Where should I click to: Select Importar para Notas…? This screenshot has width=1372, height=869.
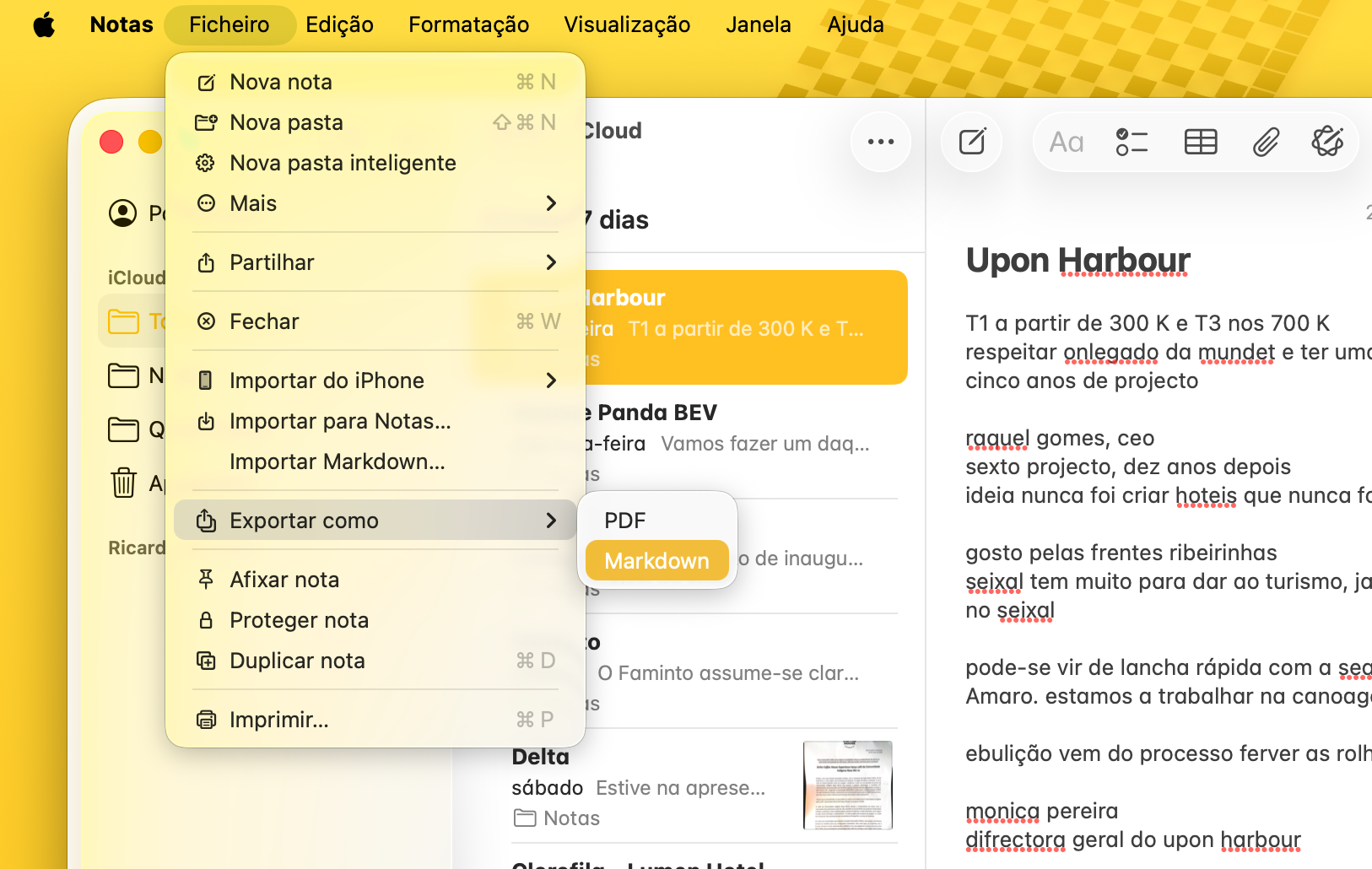pos(375,421)
